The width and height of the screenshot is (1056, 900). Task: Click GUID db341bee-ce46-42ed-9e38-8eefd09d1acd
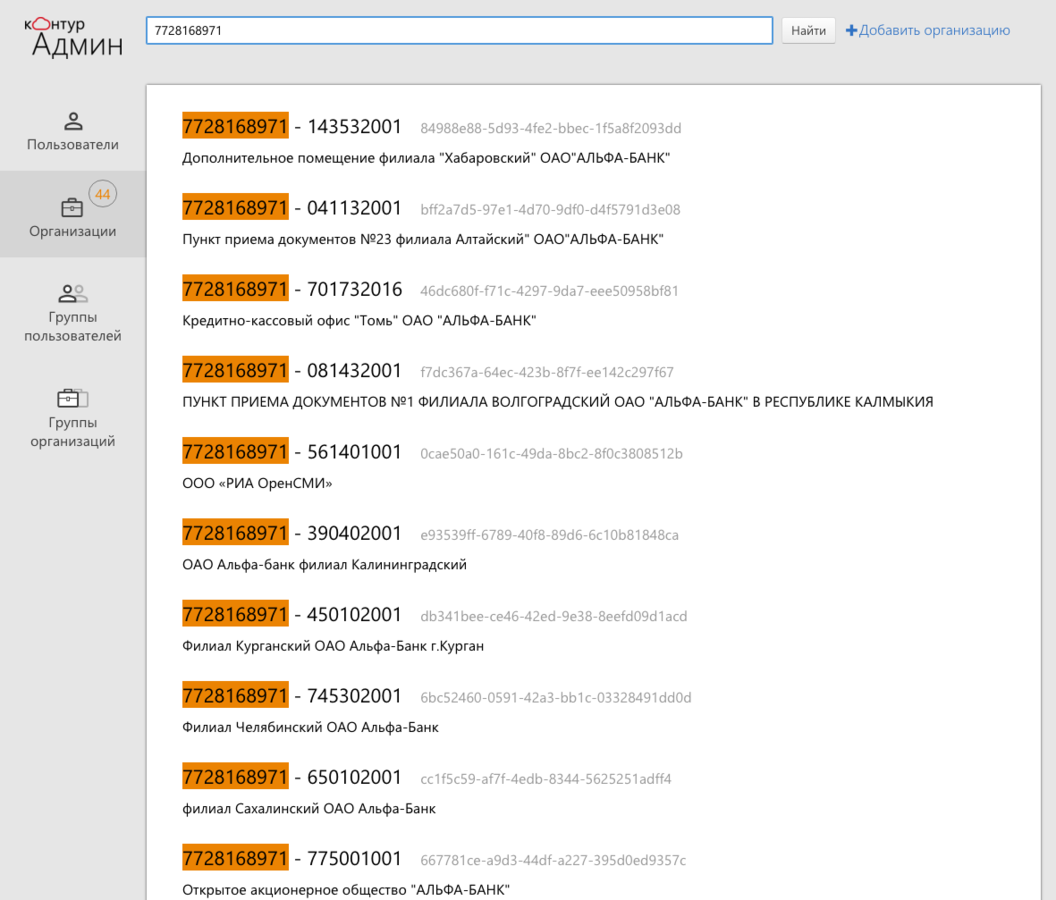pyautogui.click(x=554, y=616)
